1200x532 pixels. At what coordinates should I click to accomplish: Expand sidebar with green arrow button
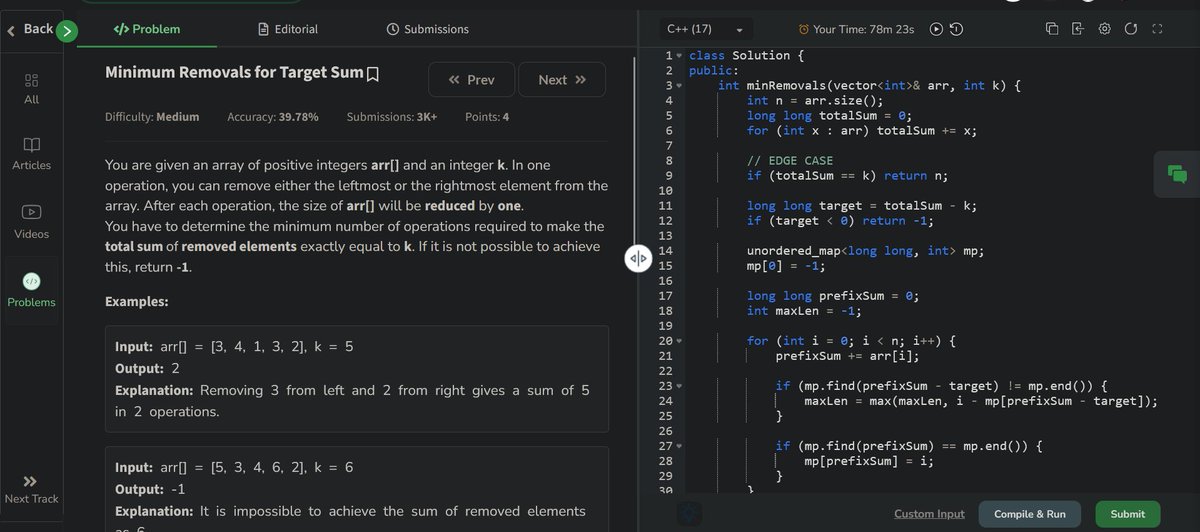[67, 31]
